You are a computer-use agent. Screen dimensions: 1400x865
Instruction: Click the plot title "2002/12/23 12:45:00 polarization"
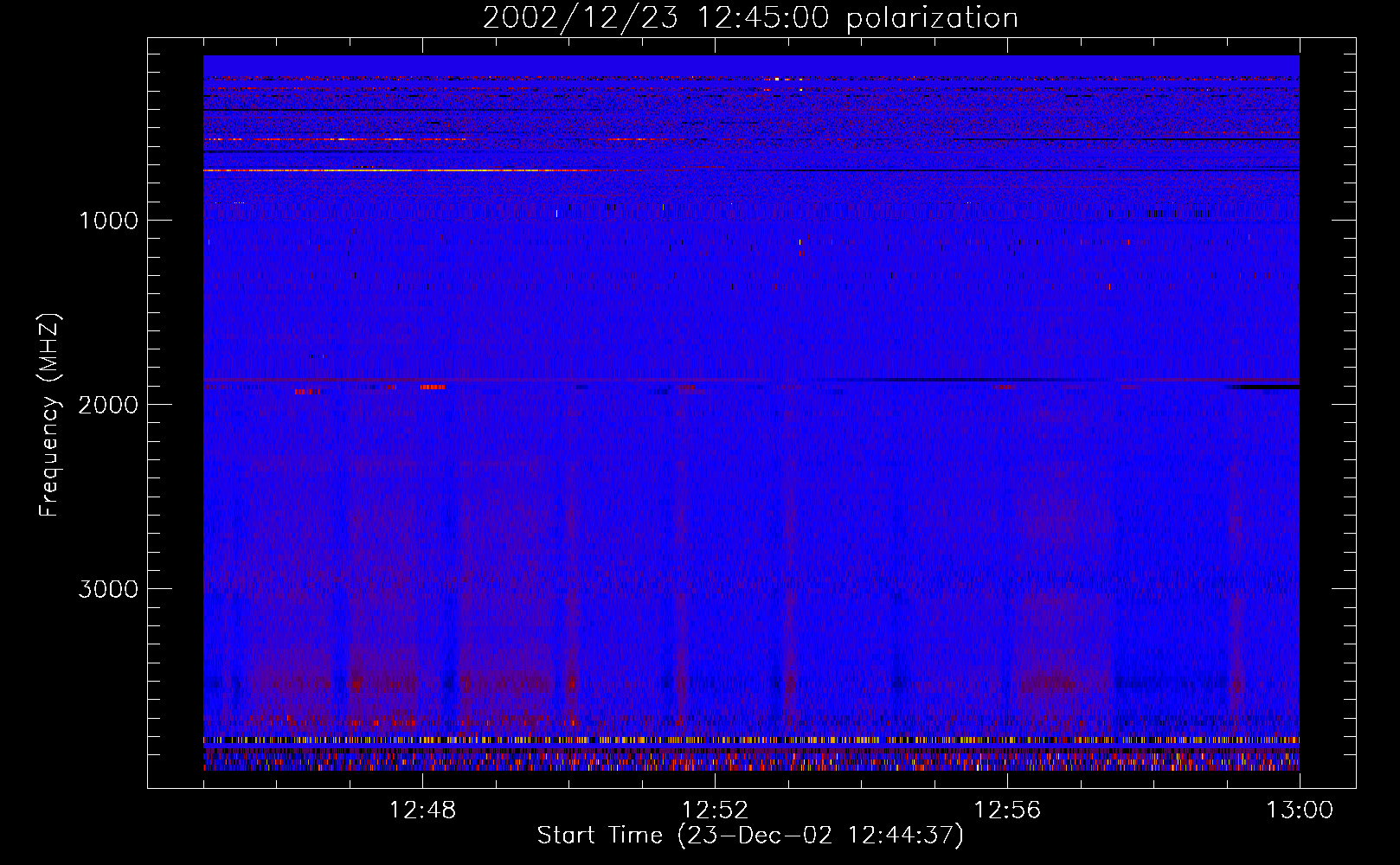point(750,17)
